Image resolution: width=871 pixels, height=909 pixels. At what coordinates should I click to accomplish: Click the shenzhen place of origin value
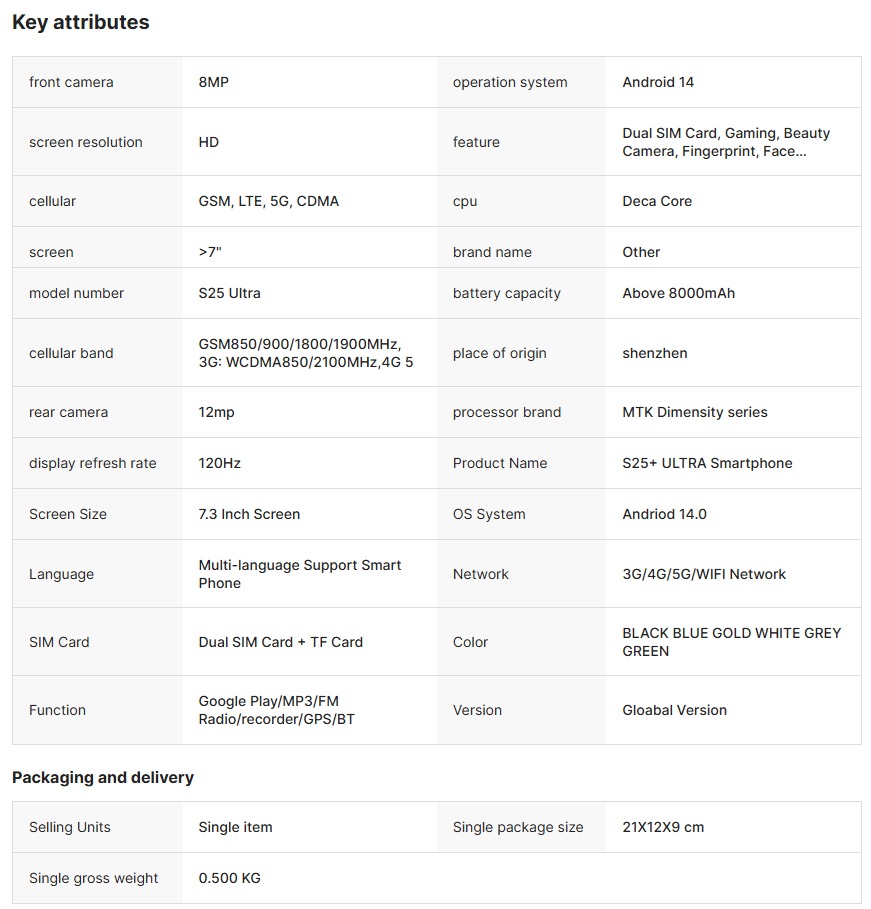[654, 353]
